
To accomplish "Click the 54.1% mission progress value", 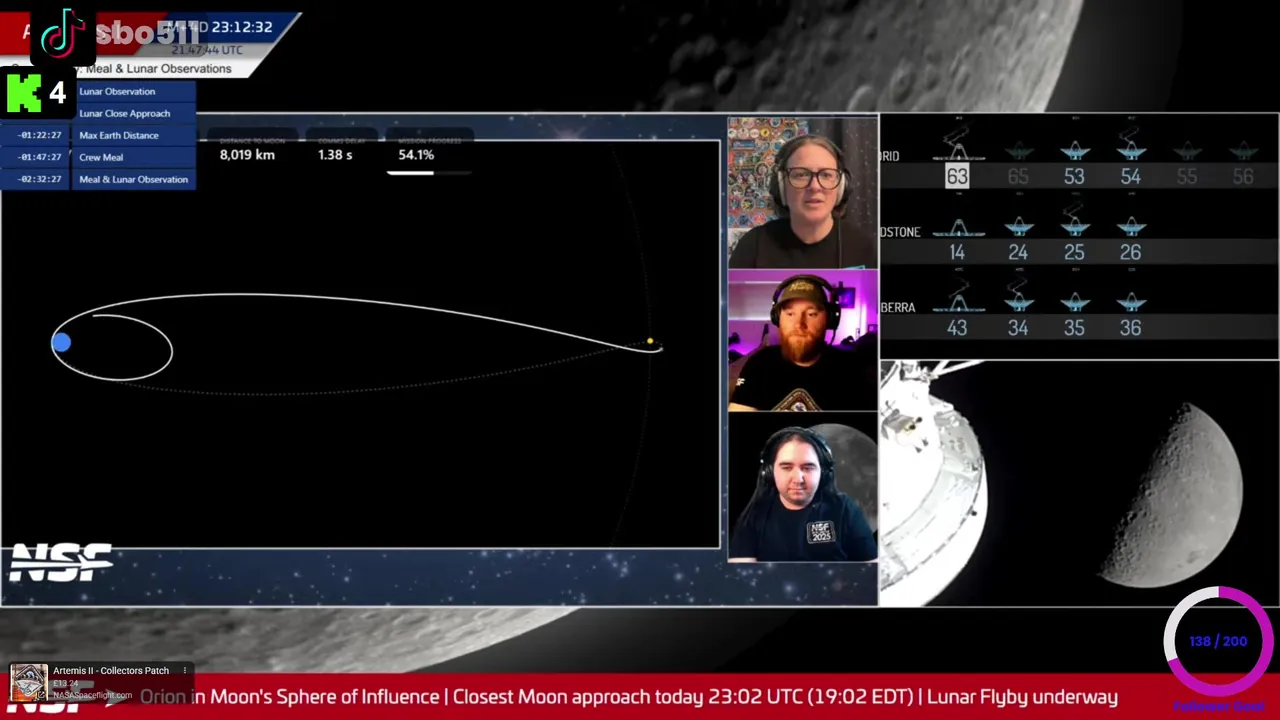I will click(x=416, y=155).
